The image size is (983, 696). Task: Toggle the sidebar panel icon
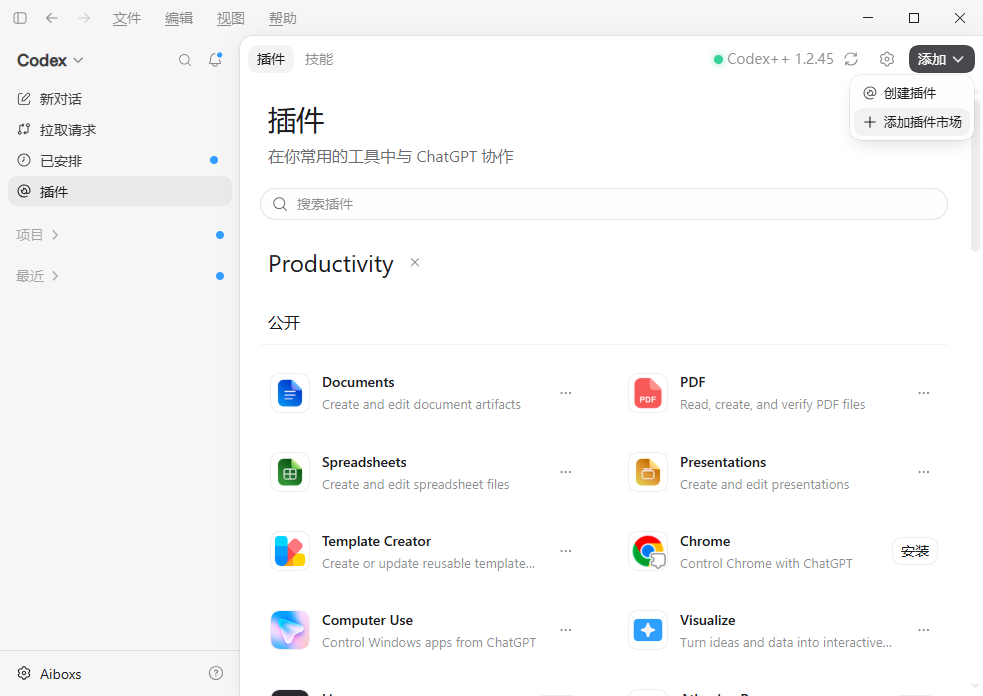[20, 18]
